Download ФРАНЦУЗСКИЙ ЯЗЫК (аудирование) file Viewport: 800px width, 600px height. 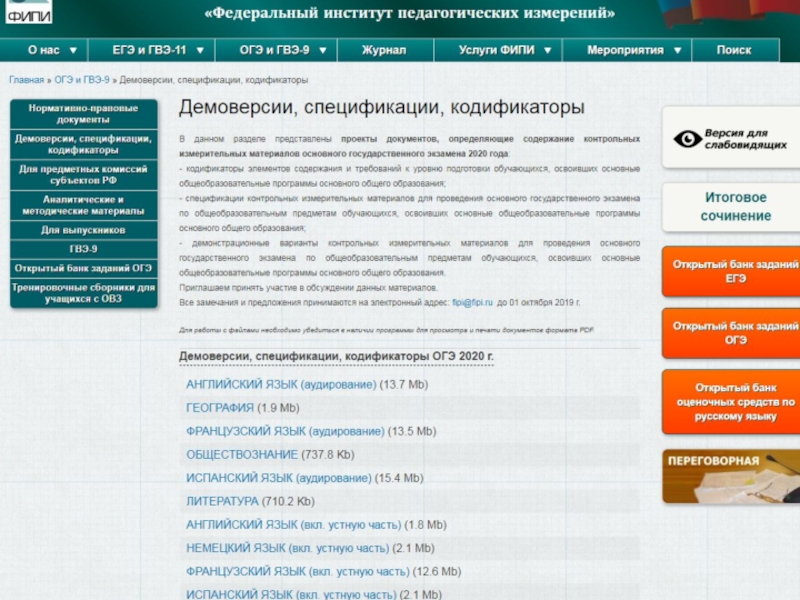[x=285, y=432]
